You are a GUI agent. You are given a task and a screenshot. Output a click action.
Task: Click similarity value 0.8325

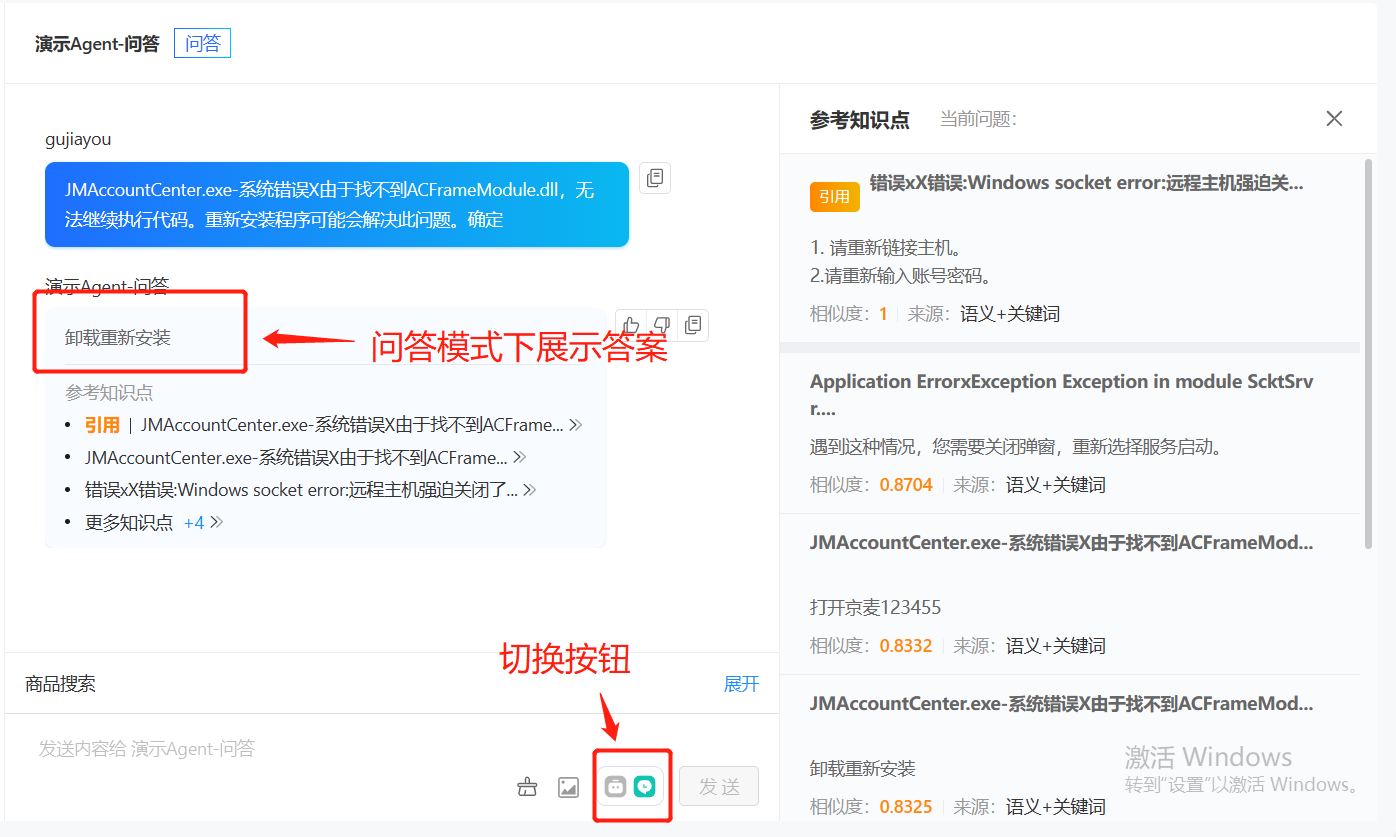coord(906,807)
